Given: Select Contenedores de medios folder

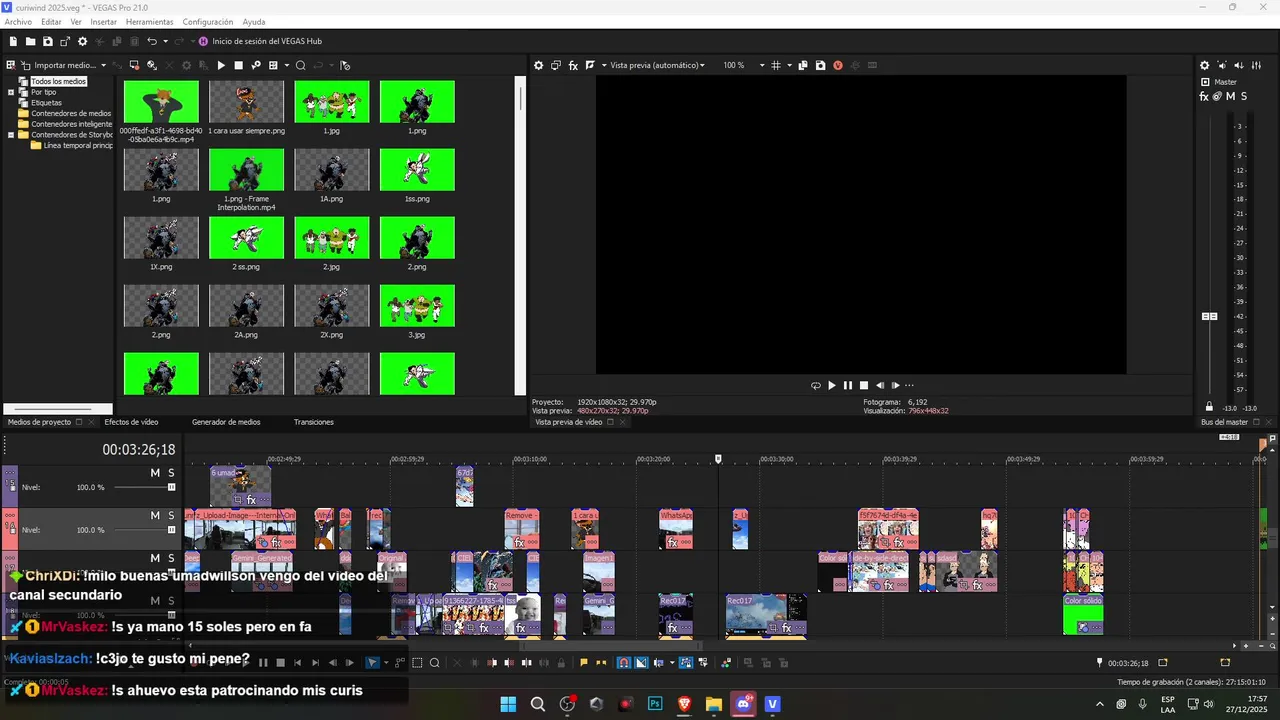Looking at the screenshot, I should click(x=71, y=113).
